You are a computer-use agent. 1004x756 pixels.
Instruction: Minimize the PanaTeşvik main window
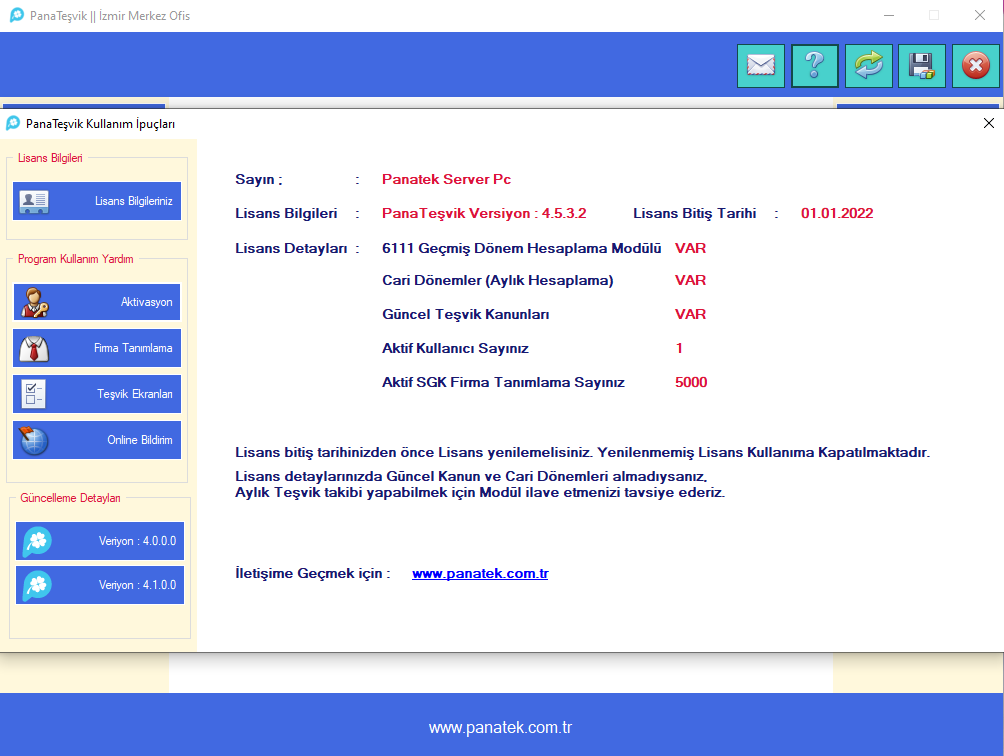click(889, 15)
